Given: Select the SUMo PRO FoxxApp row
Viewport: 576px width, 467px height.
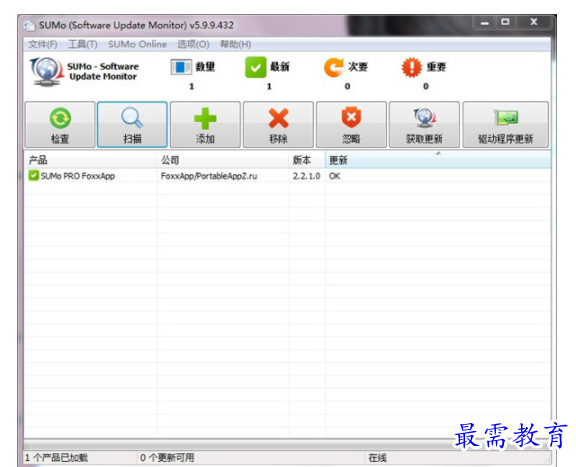Looking at the screenshot, I should (x=287, y=176).
